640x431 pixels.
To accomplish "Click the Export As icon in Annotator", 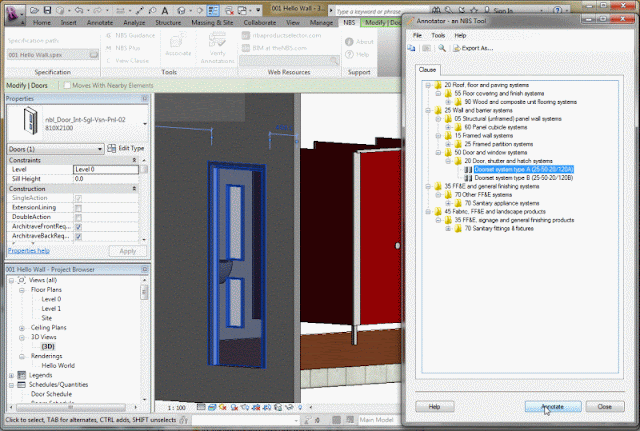I will (x=457, y=48).
